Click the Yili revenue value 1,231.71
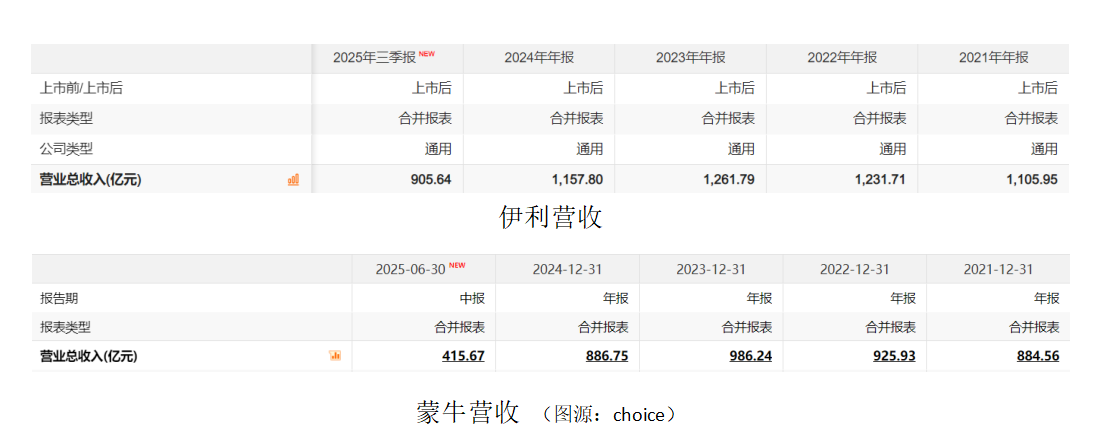Viewport: 1116px width, 445px height. 880,180
